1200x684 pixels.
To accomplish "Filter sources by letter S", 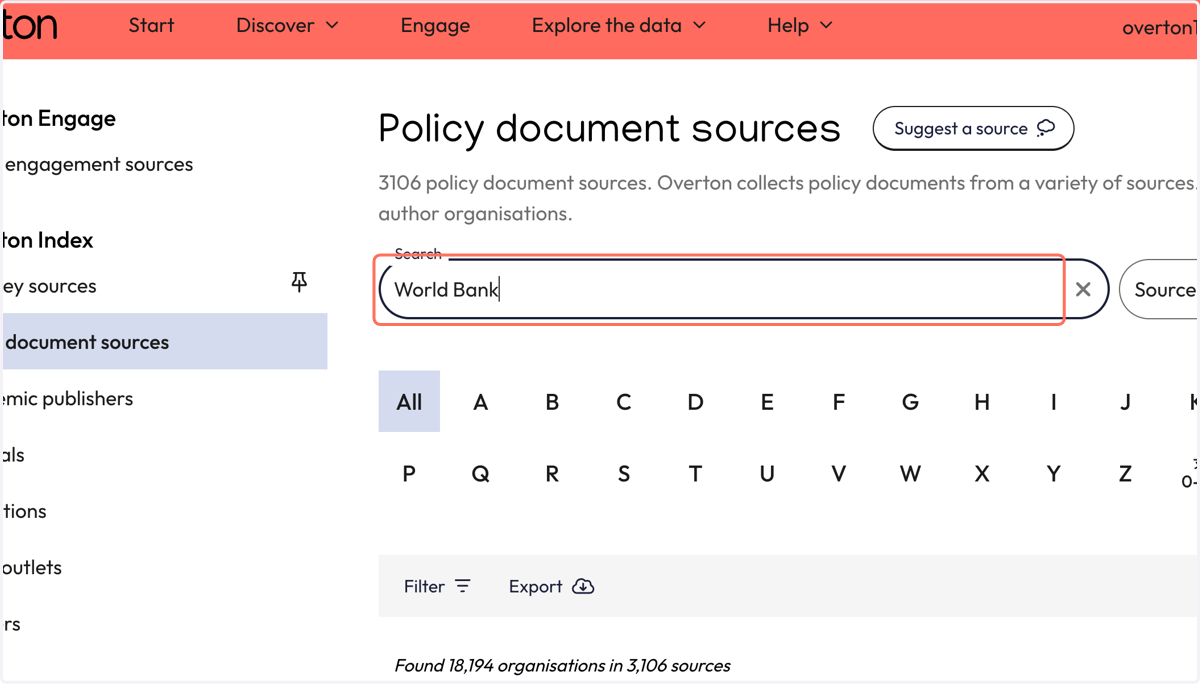I will point(624,474).
